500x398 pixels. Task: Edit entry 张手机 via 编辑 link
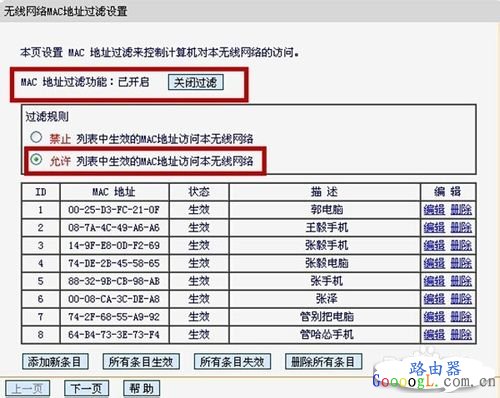coord(434,281)
